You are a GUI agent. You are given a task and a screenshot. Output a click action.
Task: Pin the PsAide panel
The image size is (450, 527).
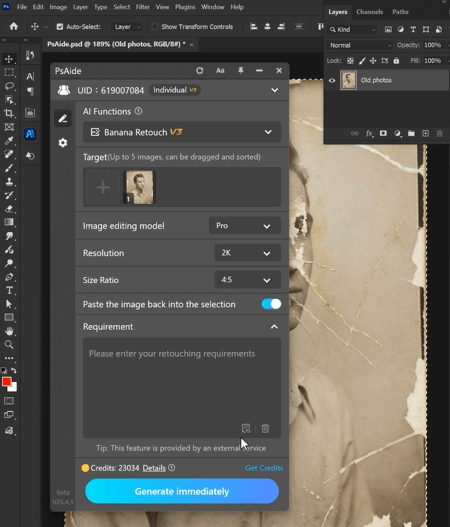coord(241,71)
